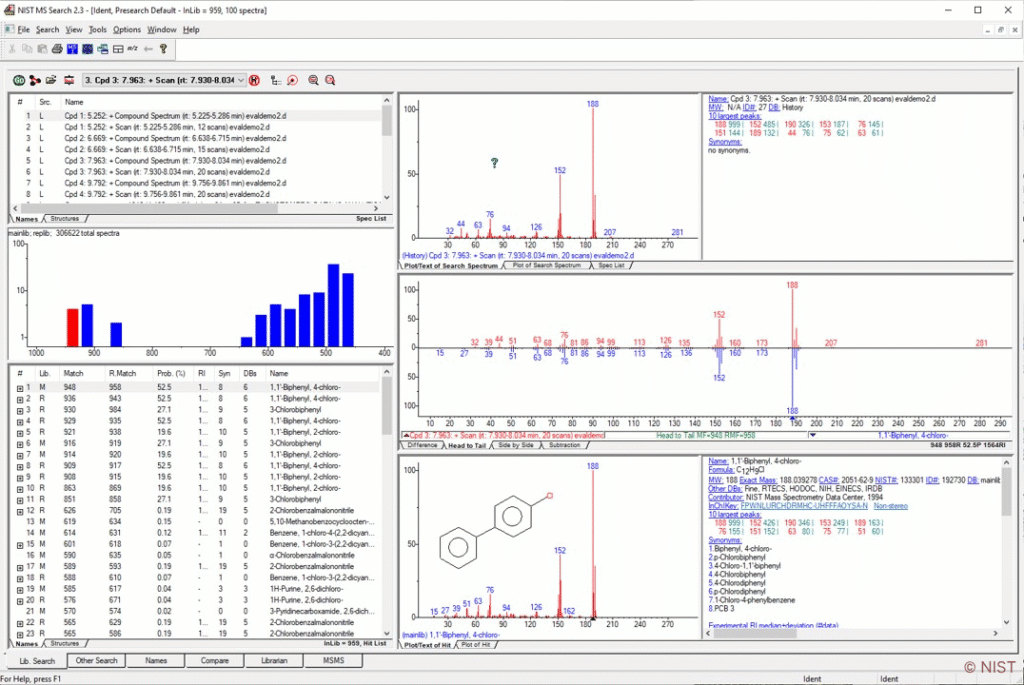The width and height of the screenshot is (1024, 685).
Task: Click the dark blue spectrum icon beside the MS icon
Action: [x=87, y=48]
